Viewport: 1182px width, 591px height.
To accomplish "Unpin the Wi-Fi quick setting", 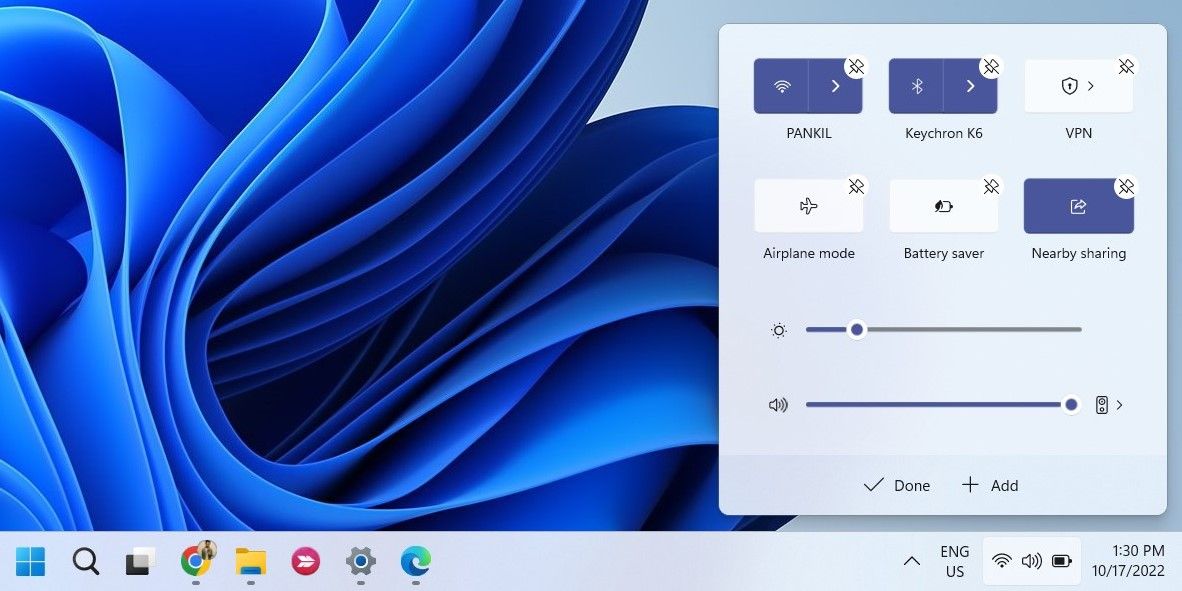I will 856,66.
